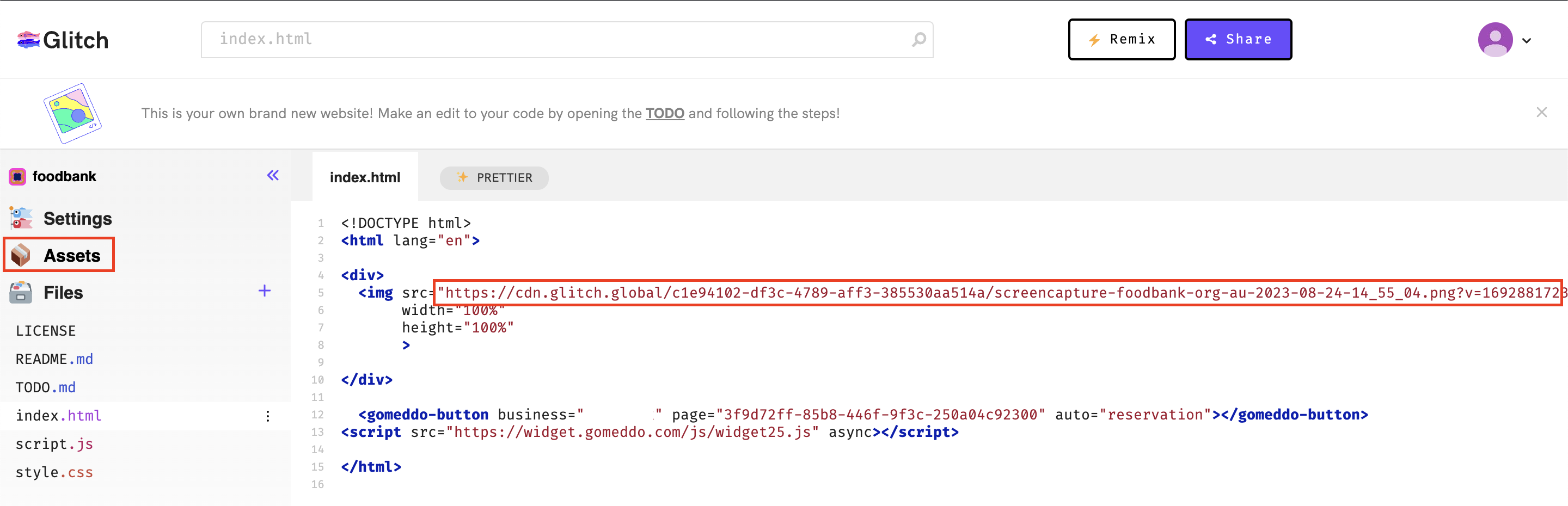Click the Glitch fish logo
Screen dimensions: 1568x506
[28, 40]
